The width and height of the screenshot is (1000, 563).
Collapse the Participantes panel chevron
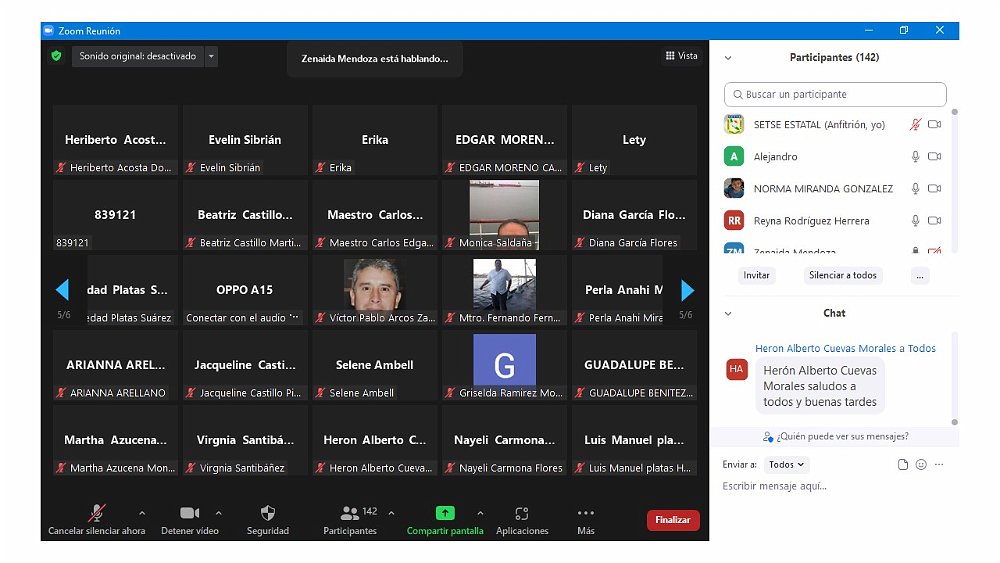point(728,58)
